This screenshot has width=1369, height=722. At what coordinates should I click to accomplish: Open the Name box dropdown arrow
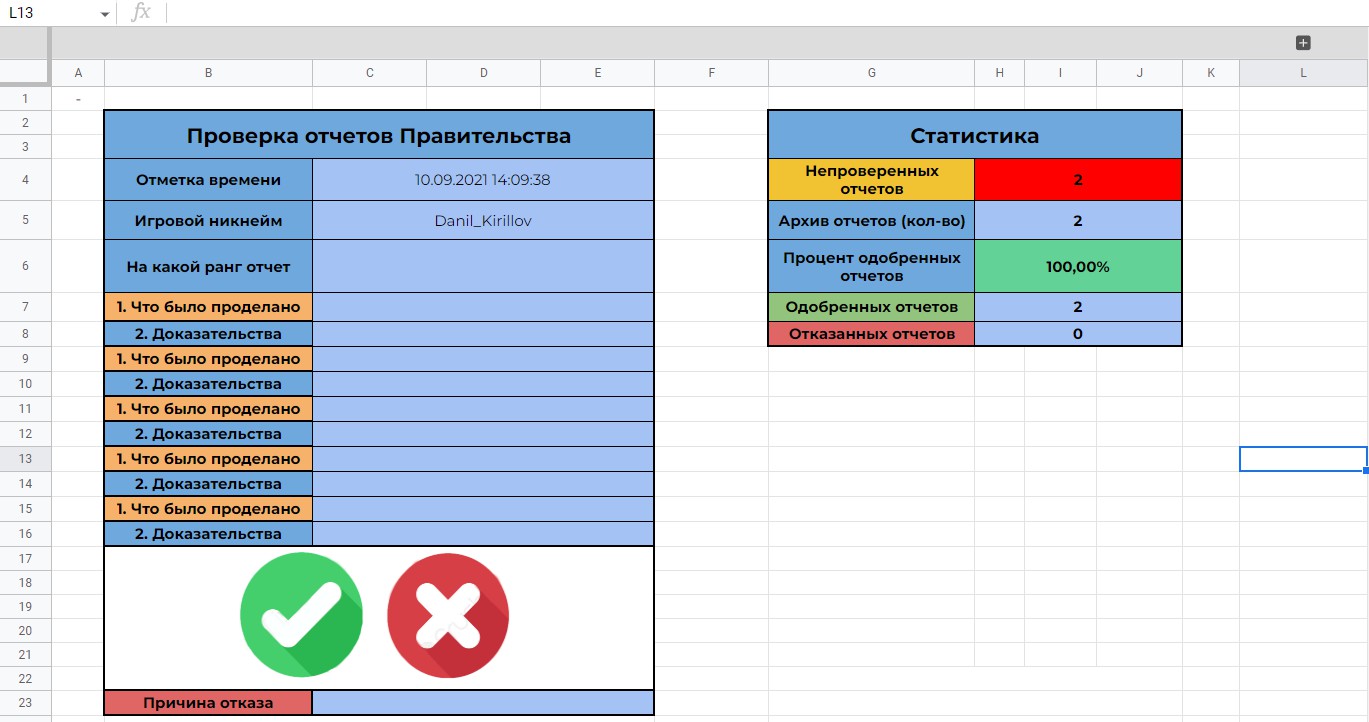pyautogui.click(x=105, y=14)
